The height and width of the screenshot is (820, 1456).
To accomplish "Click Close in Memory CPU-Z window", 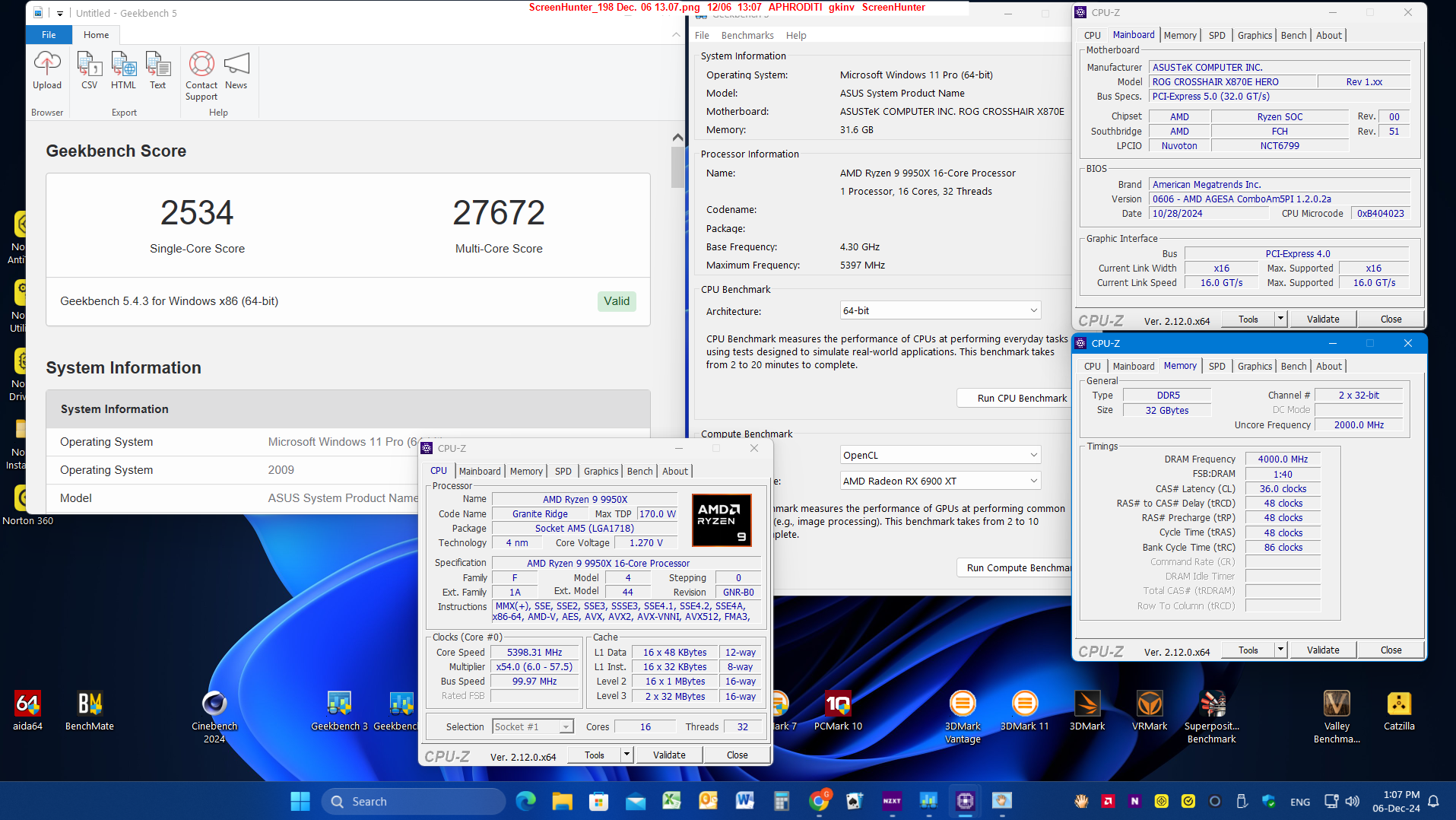I will [1391, 650].
